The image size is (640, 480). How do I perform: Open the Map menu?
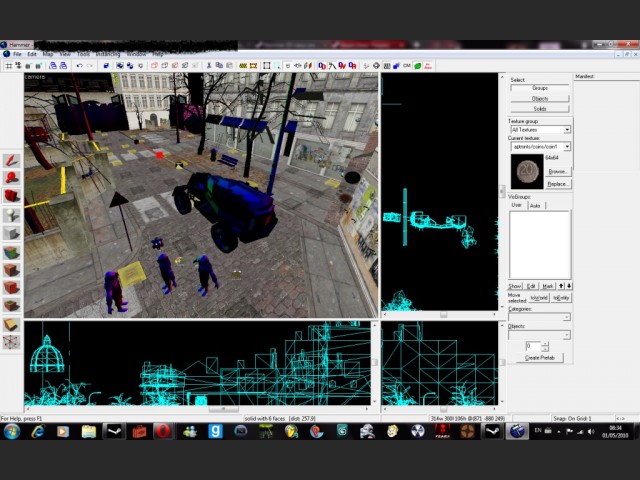point(48,54)
